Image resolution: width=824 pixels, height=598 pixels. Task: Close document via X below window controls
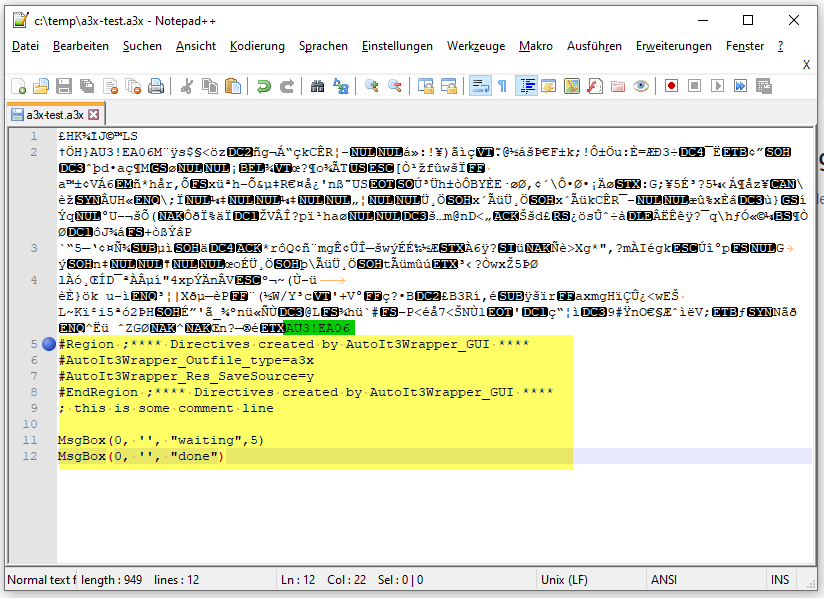pos(806,65)
